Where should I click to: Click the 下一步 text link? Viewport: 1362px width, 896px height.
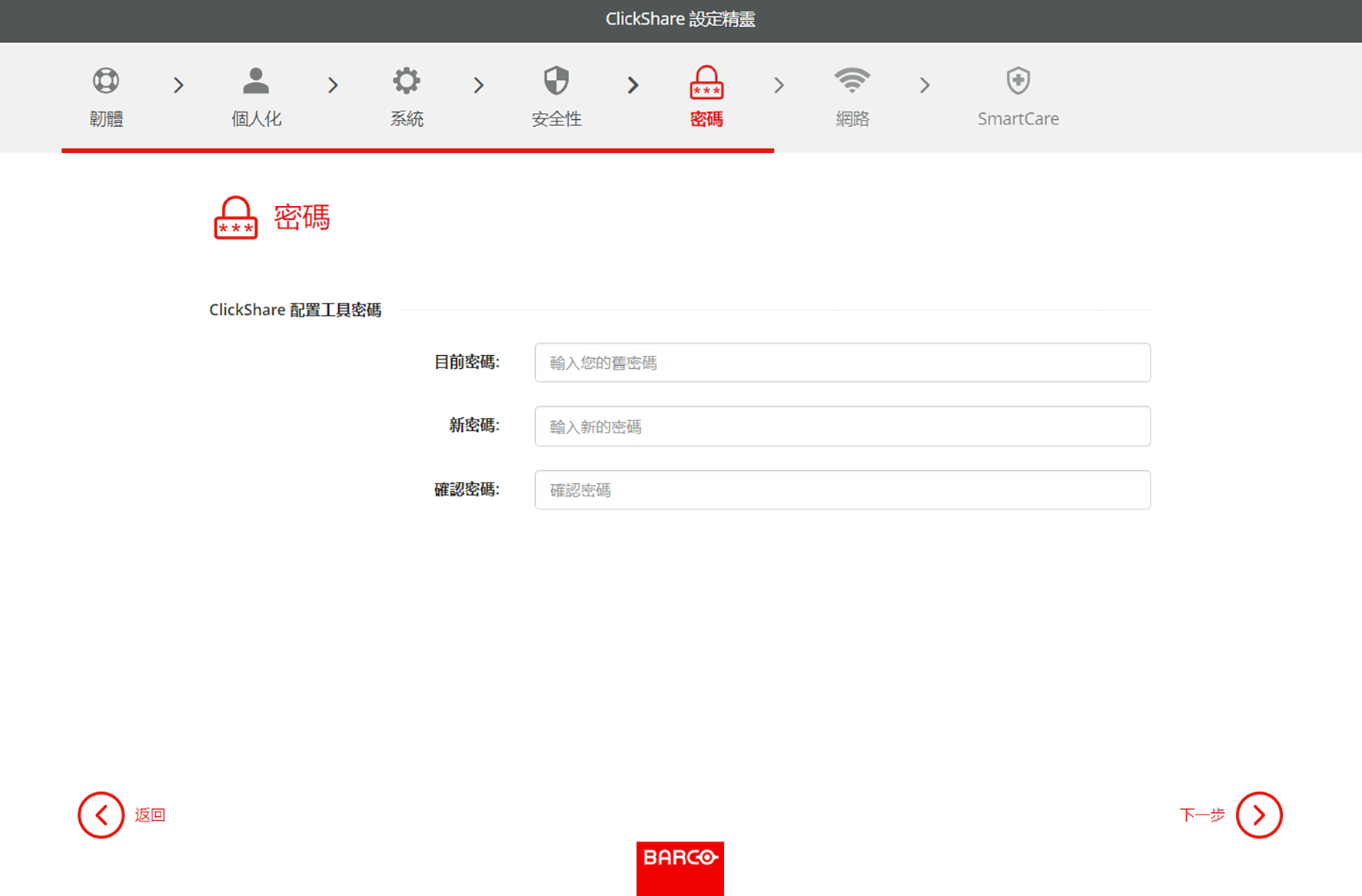tap(1202, 815)
